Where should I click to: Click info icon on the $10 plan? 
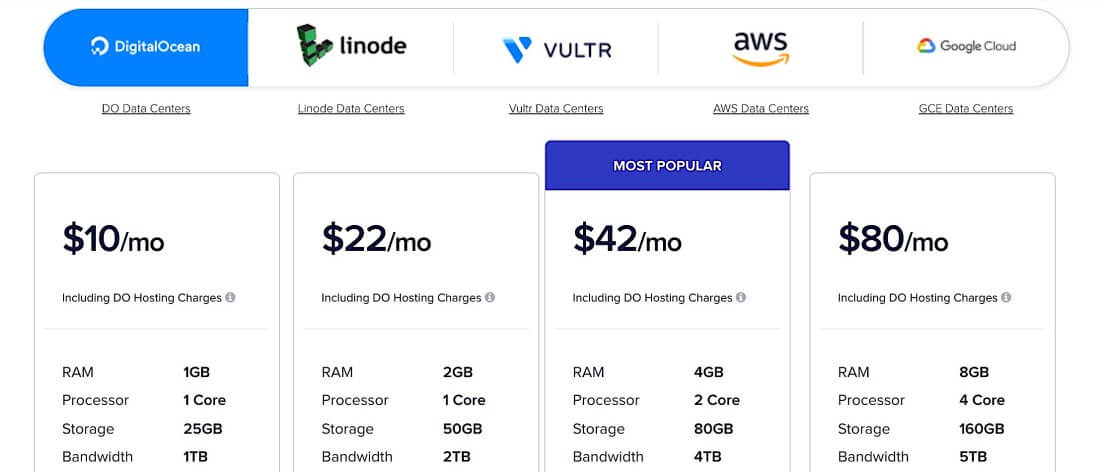point(231,298)
